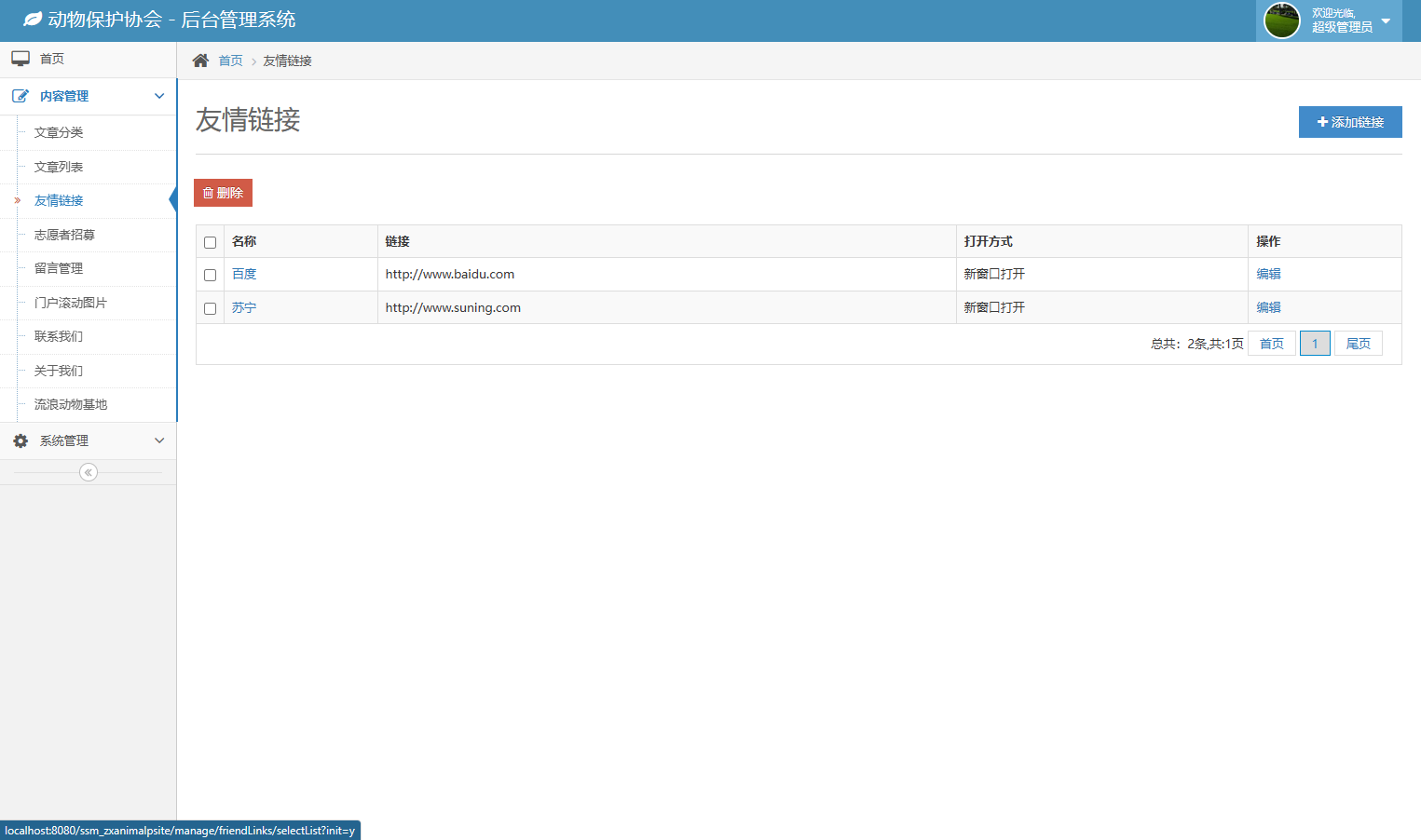The image size is (1421, 840).
Task: Click the 添加链接 button
Action: (1350, 122)
